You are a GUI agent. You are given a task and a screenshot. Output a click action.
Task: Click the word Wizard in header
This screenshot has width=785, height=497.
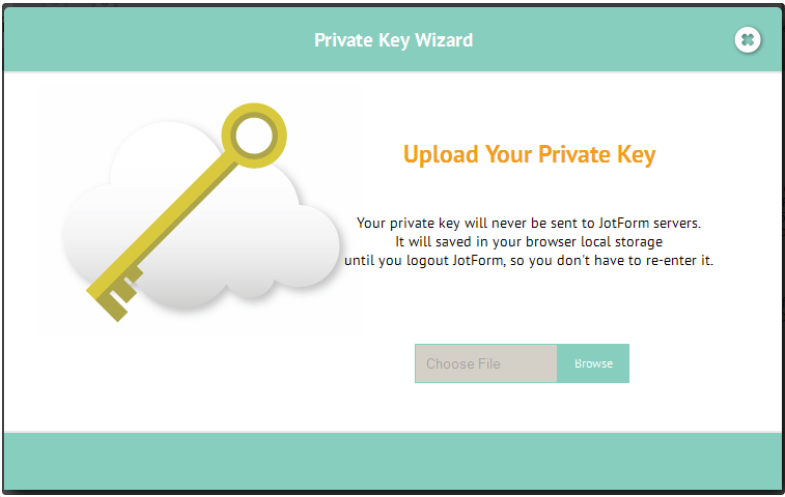pyautogui.click(x=444, y=40)
